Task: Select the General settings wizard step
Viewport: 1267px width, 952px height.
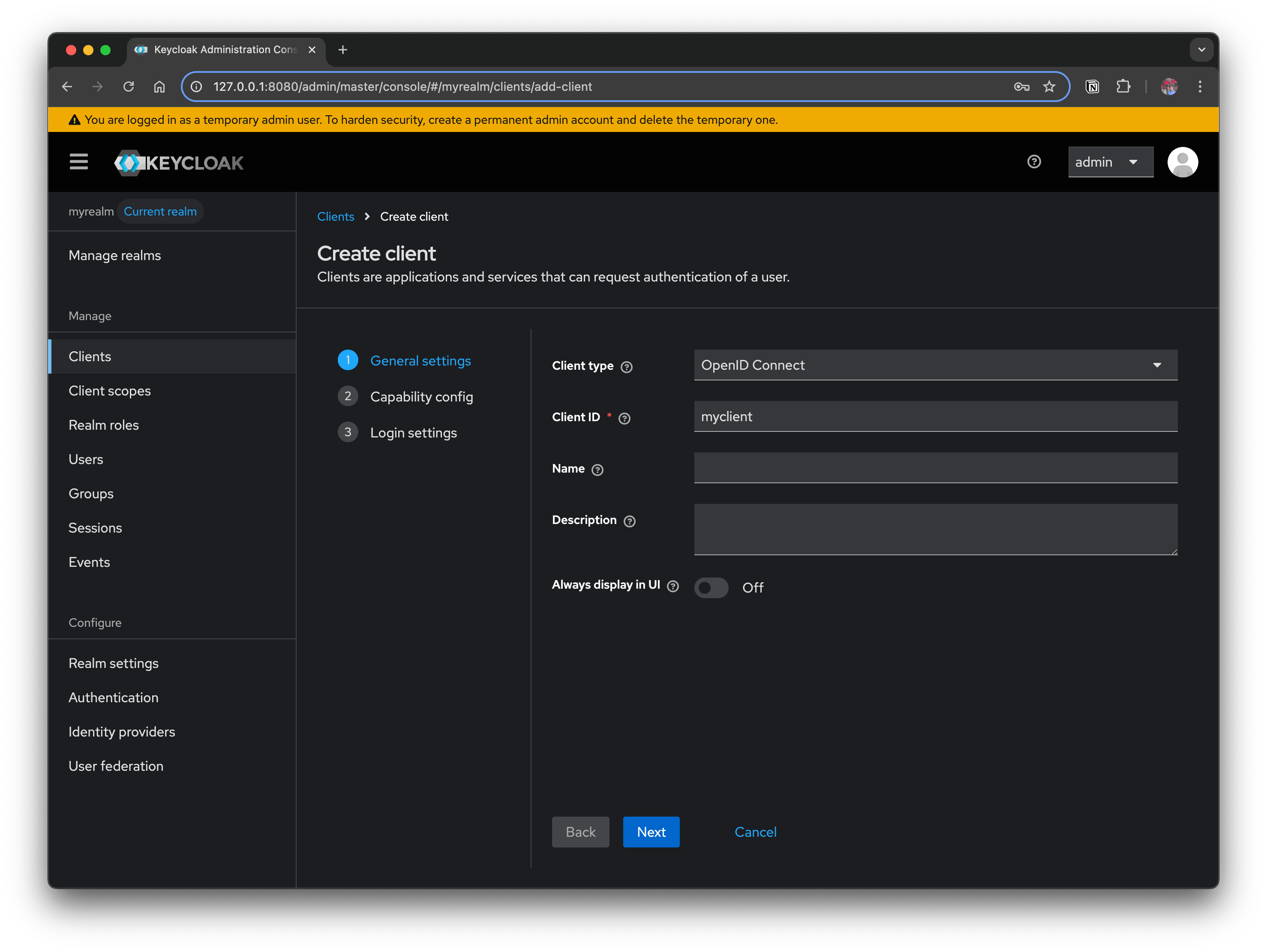Action: 404,361
